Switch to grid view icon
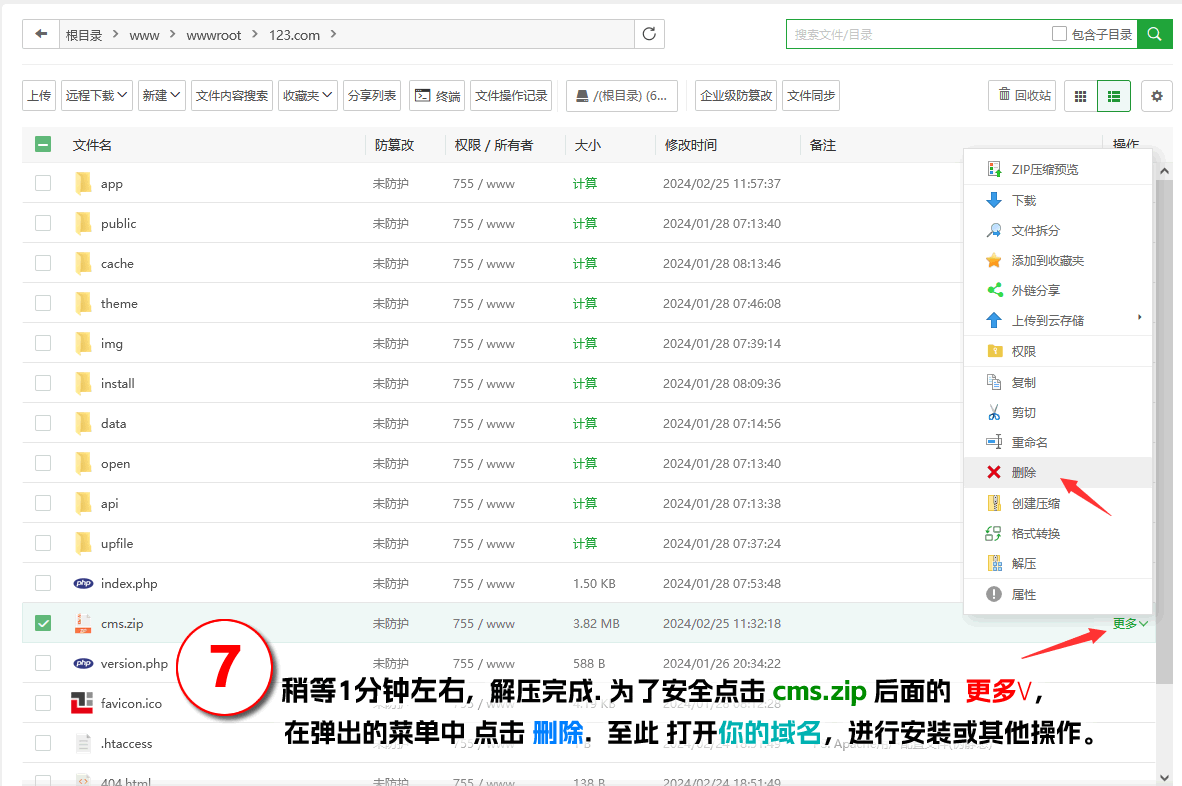The height and width of the screenshot is (786, 1182). pyautogui.click(x=1080, y=96)
